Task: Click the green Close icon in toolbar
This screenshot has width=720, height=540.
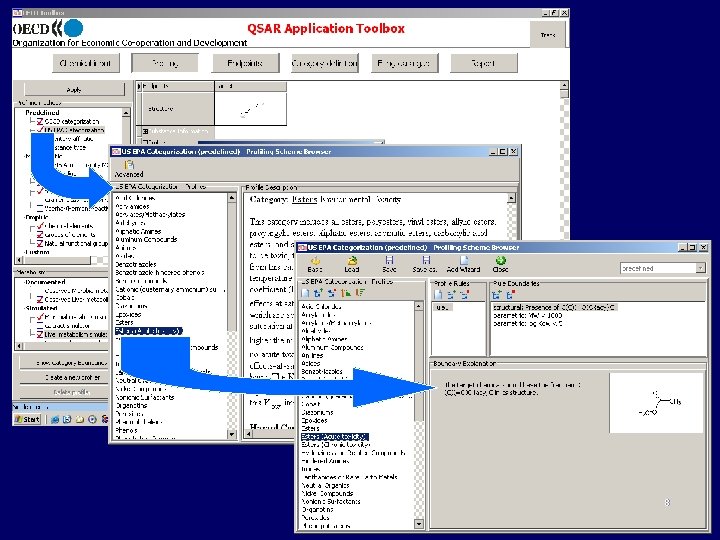Action: (x=501, y=261)
